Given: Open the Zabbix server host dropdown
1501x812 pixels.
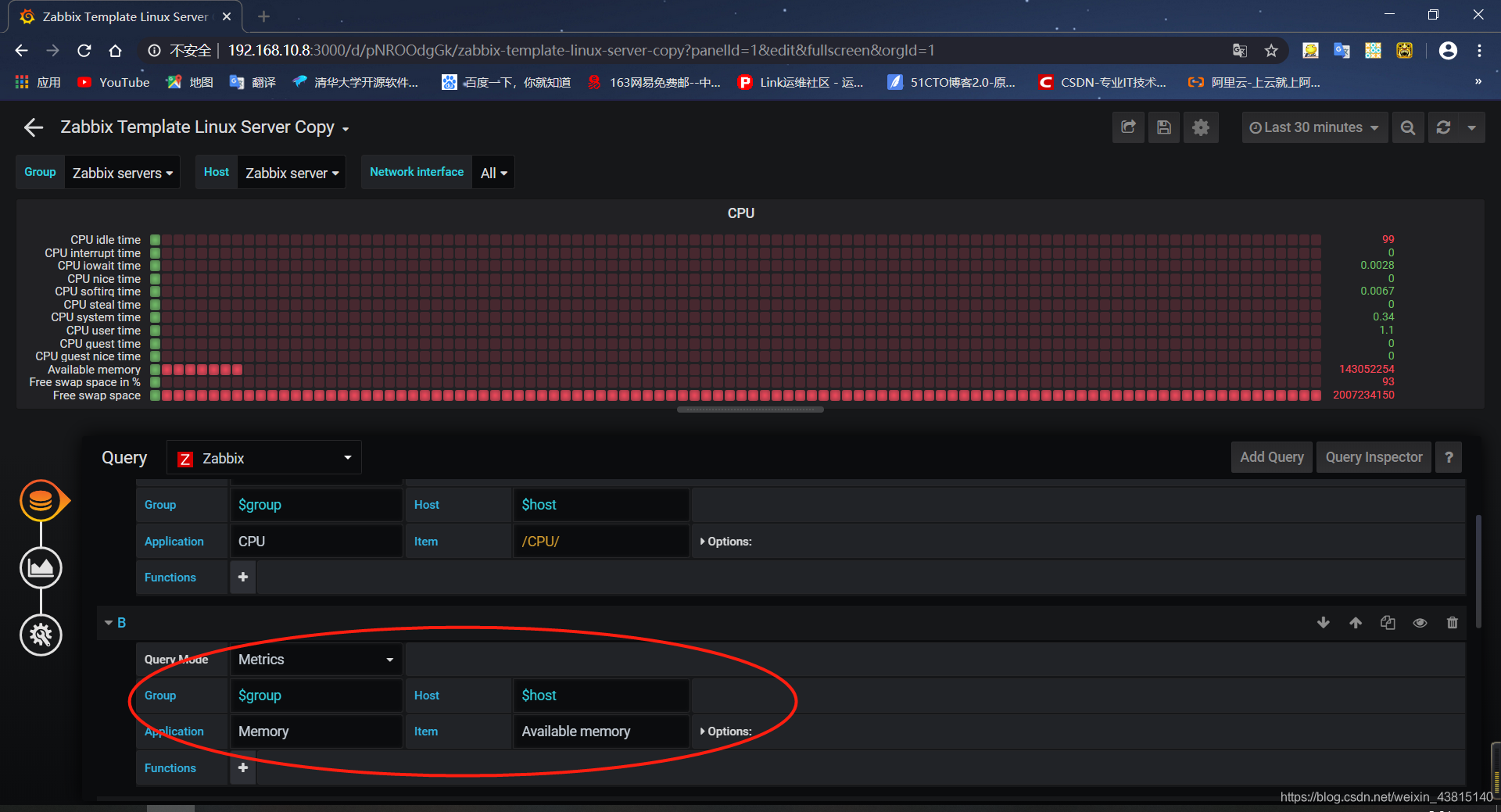Looking at the screenshot, I should tap(292, 173).
